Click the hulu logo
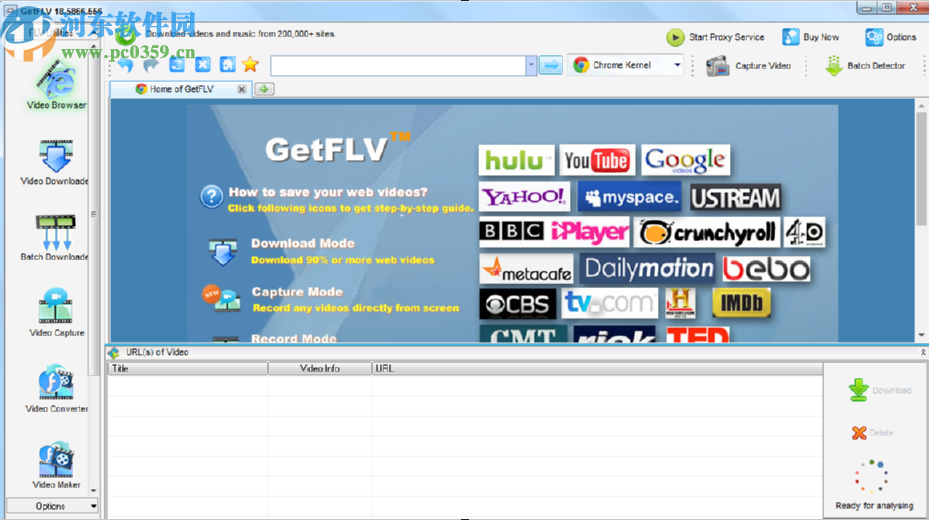This screenshot has height=520, width=929. pyautogui.click(x=517, y=160)
